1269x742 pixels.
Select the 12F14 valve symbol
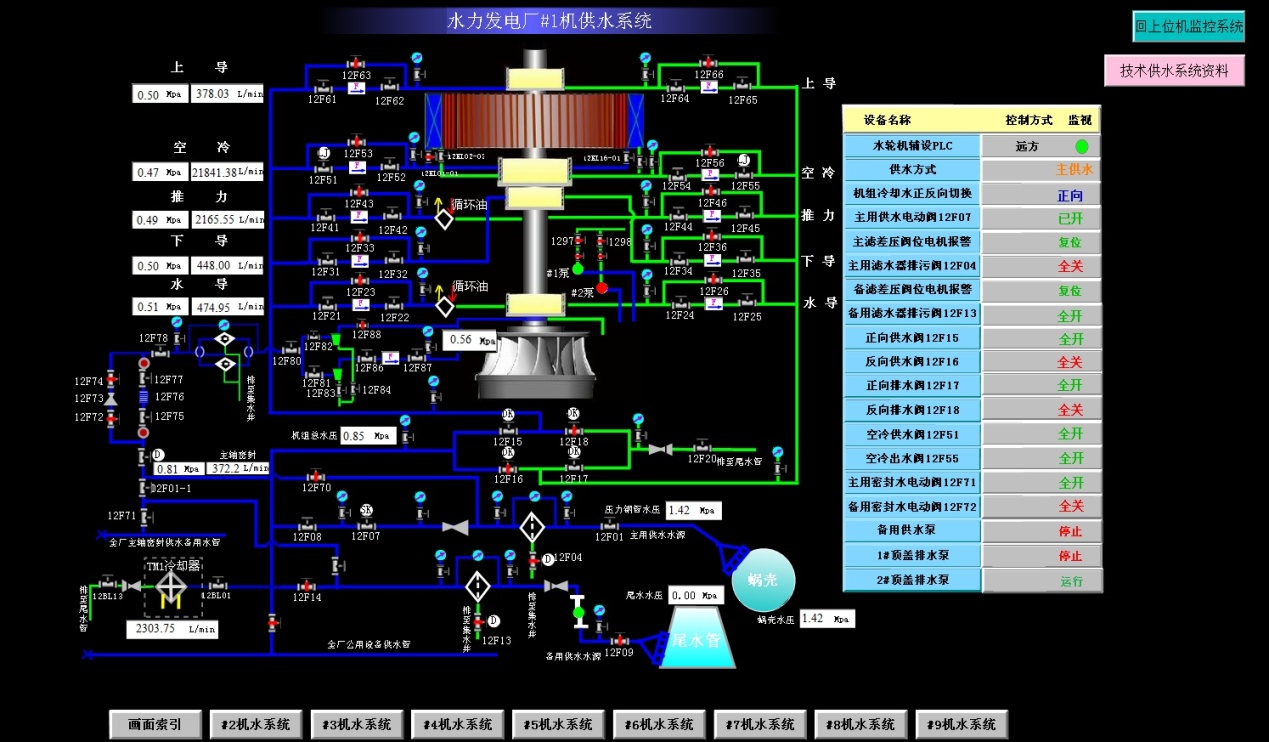pyautogui.click(x=306, y=585)
